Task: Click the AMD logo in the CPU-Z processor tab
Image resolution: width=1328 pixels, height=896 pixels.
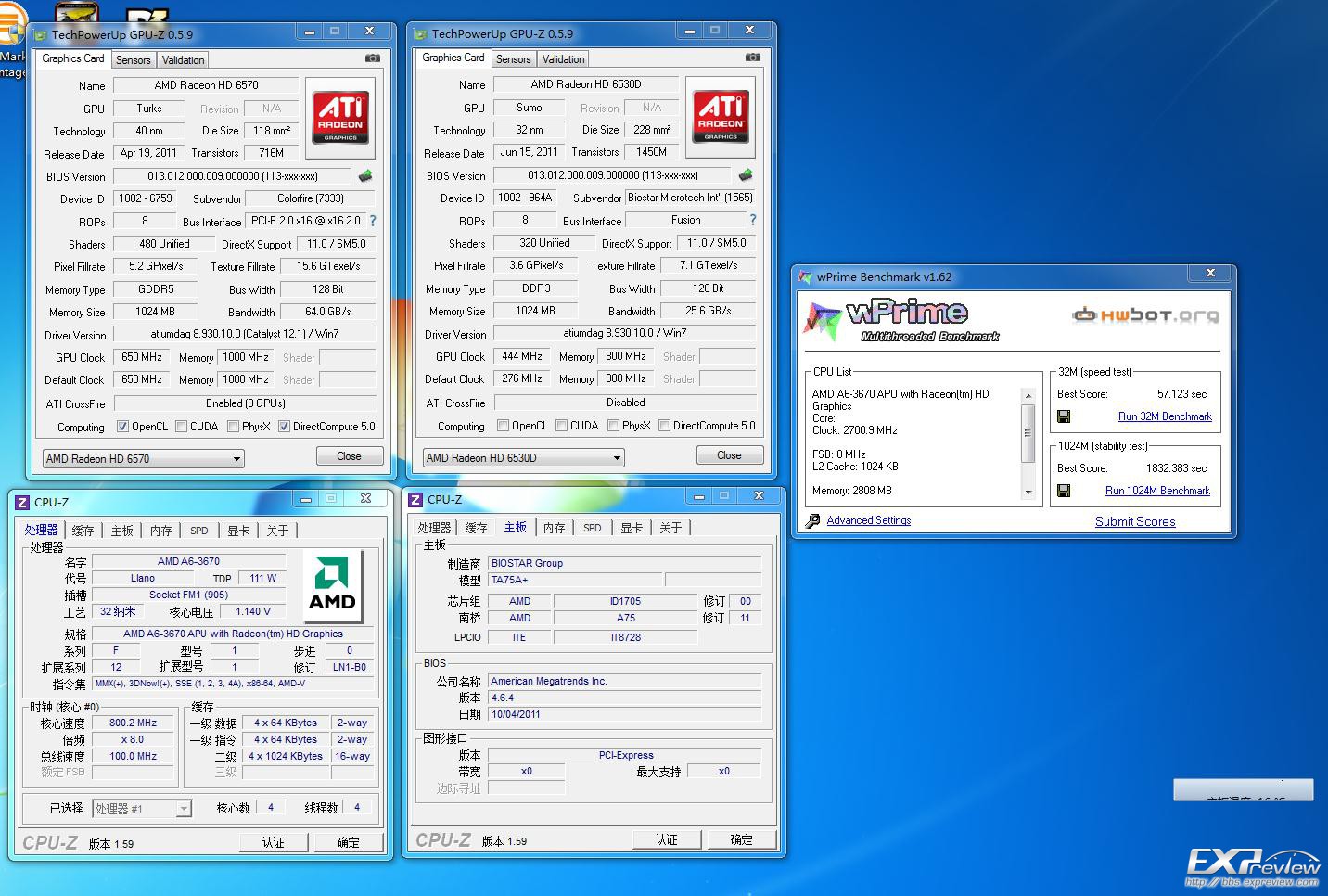Action: (332, 585)
